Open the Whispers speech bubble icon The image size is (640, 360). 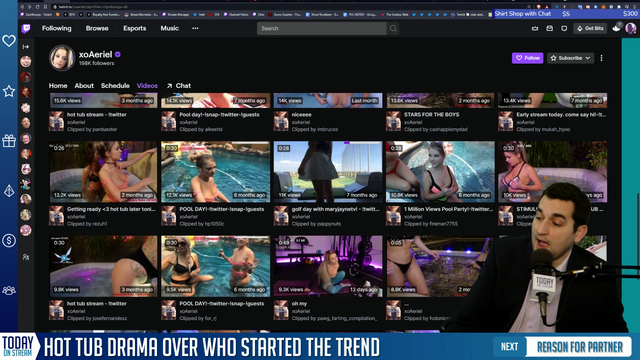click(x=564, y=29)
